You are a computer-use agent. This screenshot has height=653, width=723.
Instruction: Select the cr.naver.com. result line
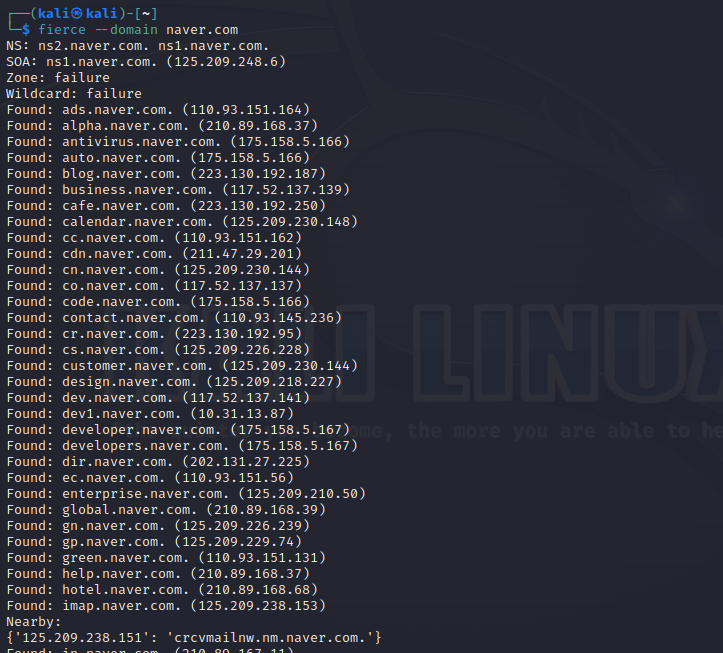coord(154,333)
